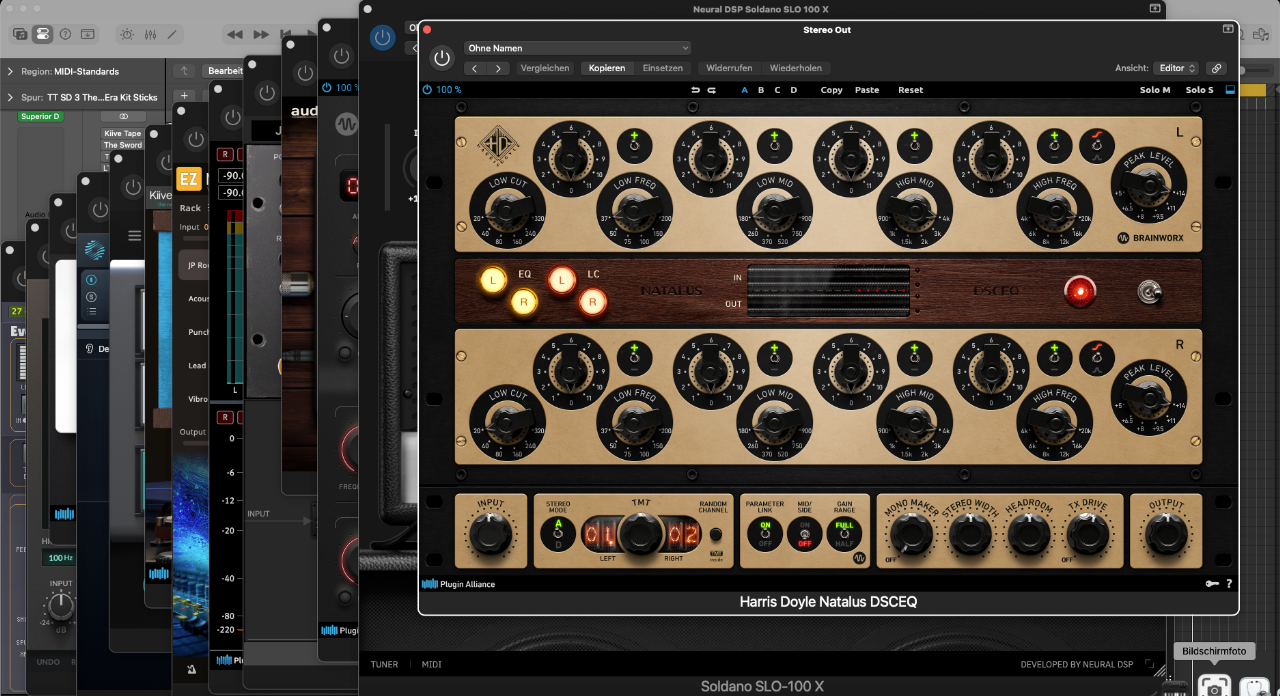Open the Logic mixer faders icon
The image size is (1280, 696).
click(x=151, y=34)
